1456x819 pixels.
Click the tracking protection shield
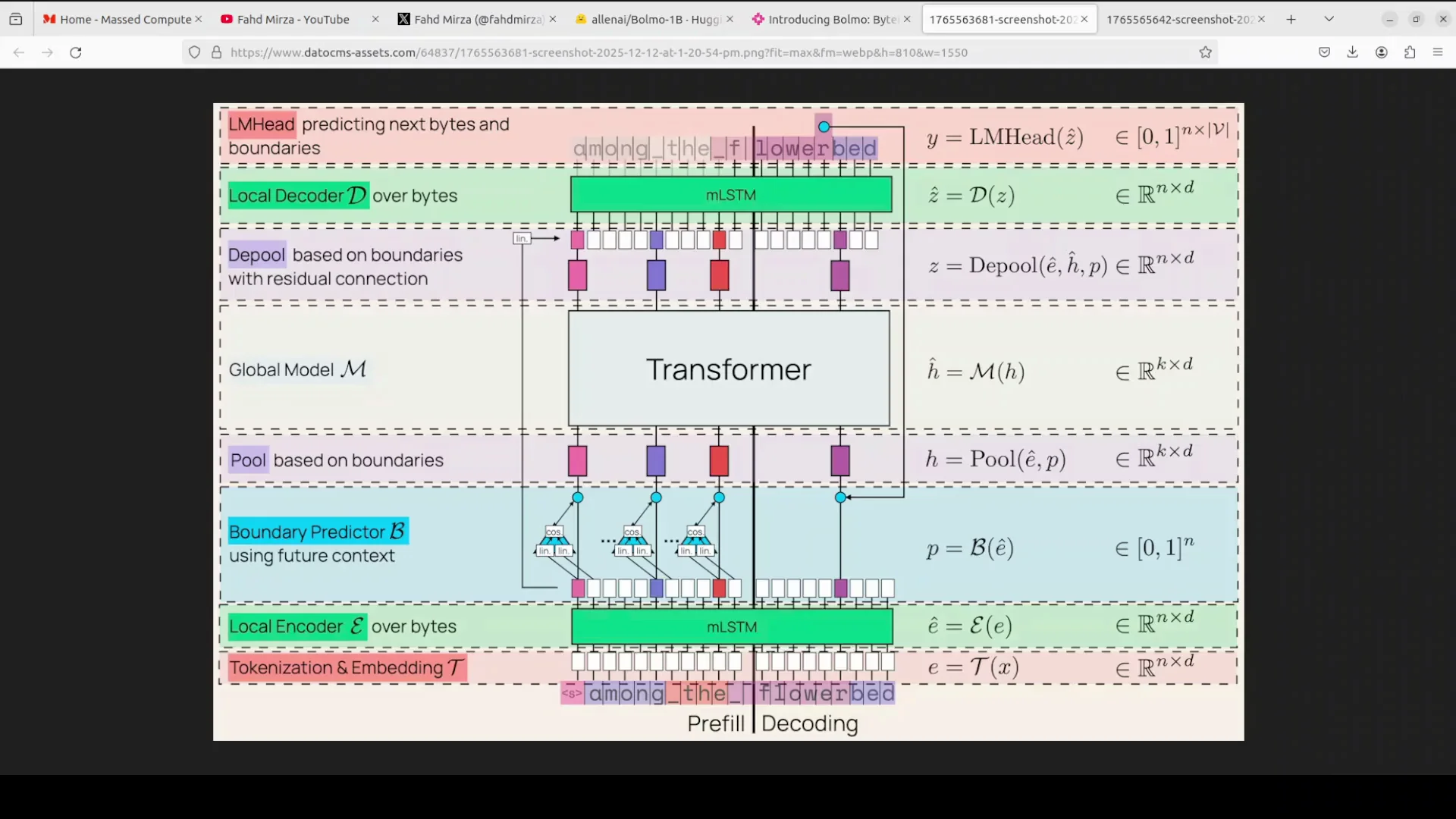(x=194, y=52)
